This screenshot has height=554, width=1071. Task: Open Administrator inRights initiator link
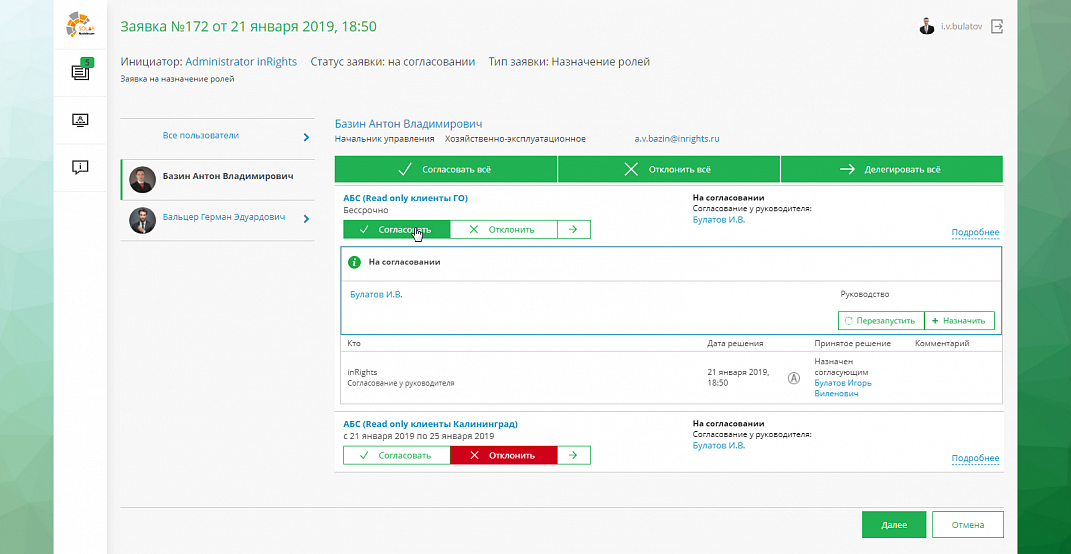tap(241, 61)
